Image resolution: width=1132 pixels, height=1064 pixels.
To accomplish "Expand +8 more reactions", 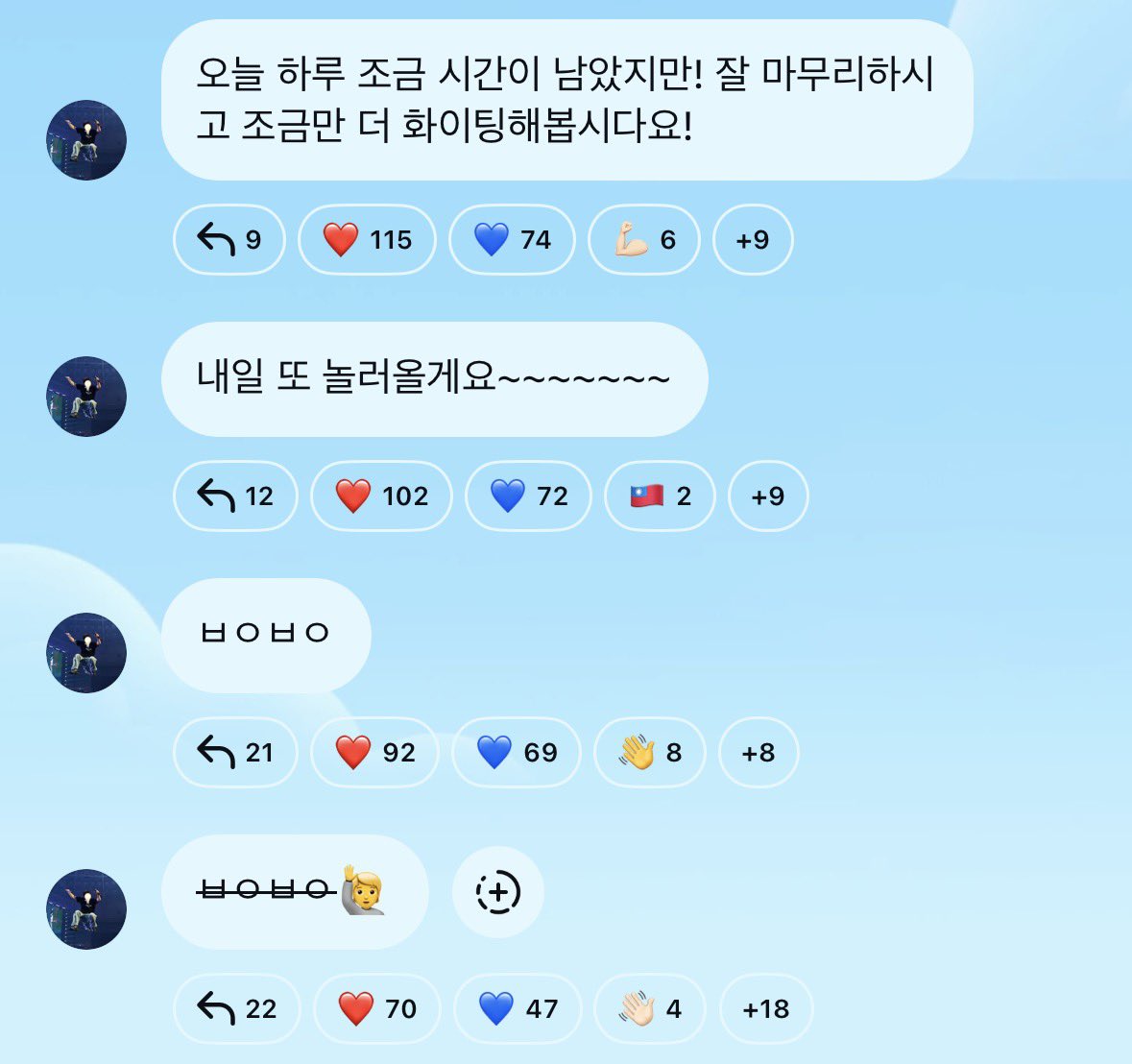I will click(759, 752).
